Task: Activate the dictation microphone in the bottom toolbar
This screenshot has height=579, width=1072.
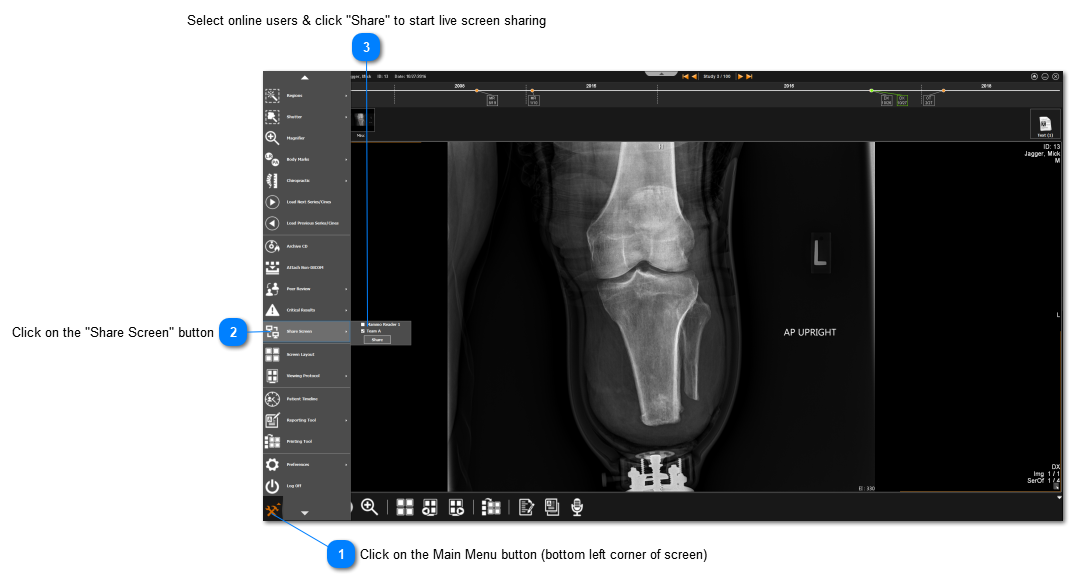Action: point(576,507)
